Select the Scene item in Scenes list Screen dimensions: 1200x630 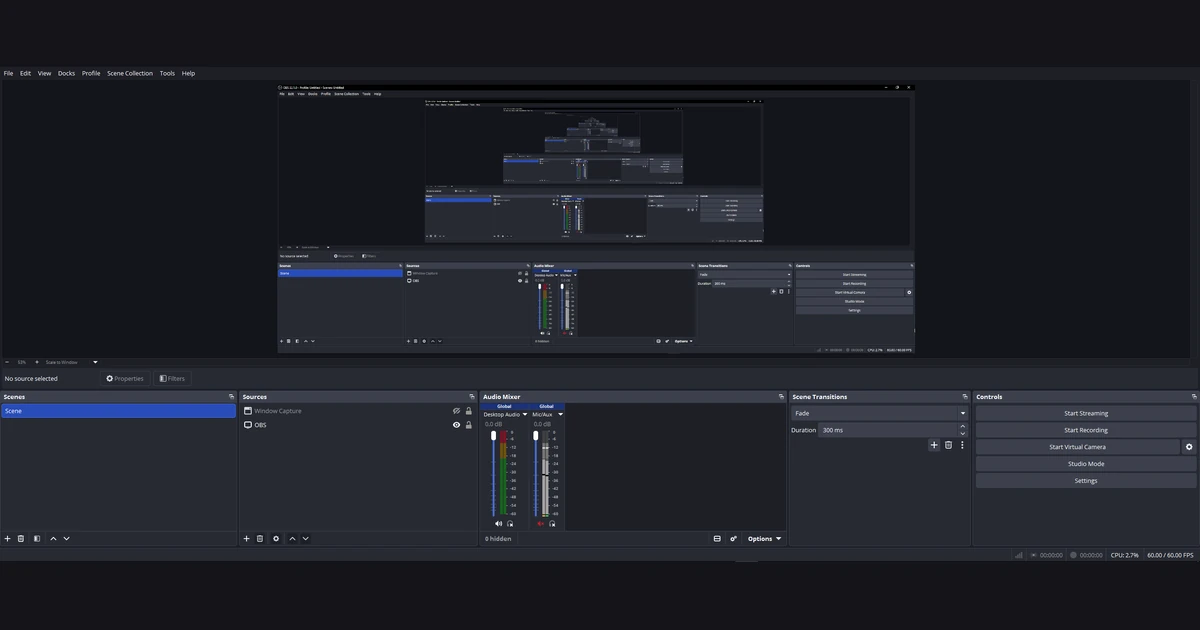118,411
